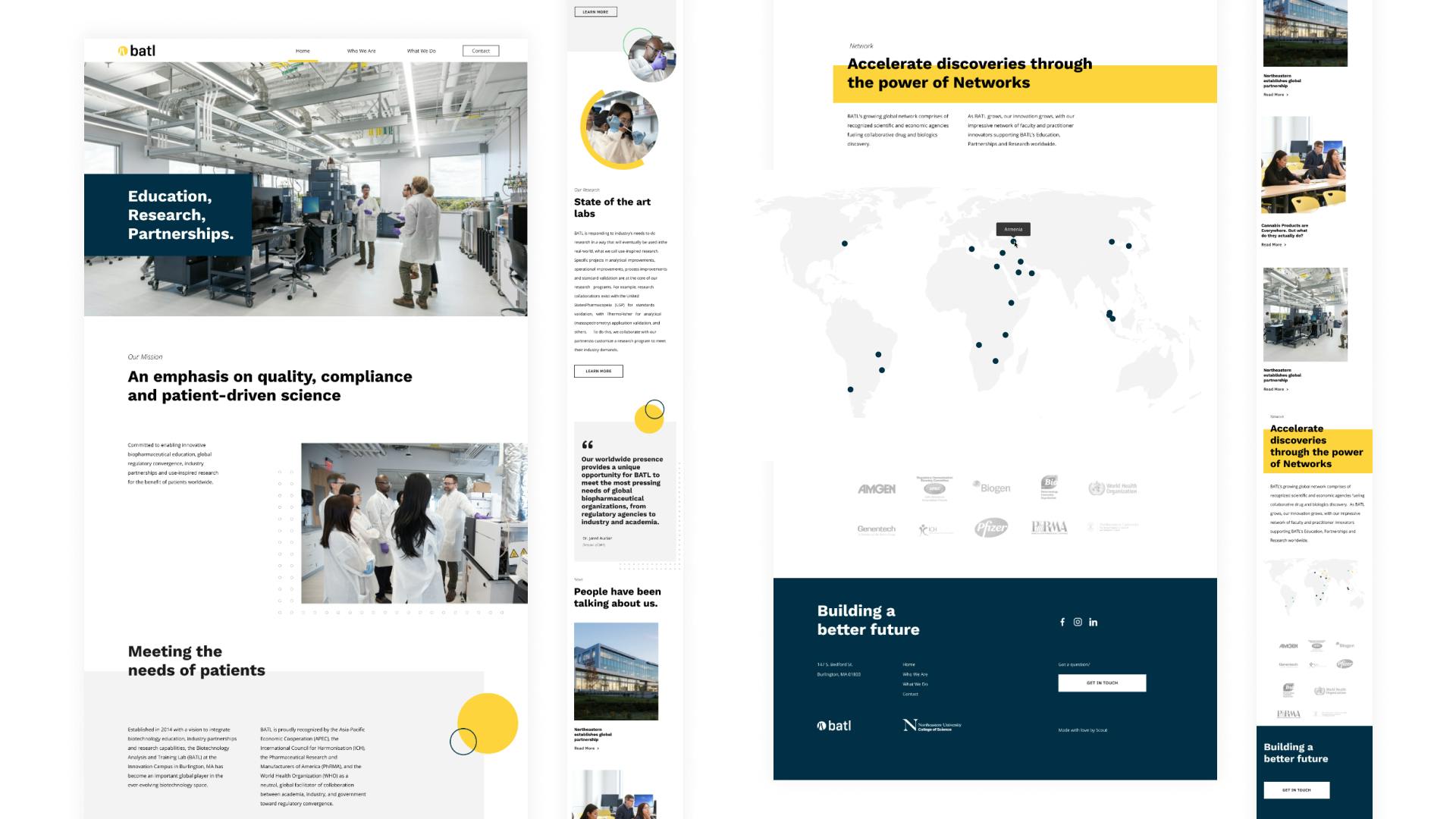Screen dimensions: 1456x819
Task: Click the World Health Organization logo
Action: [x=1112, y=488]
